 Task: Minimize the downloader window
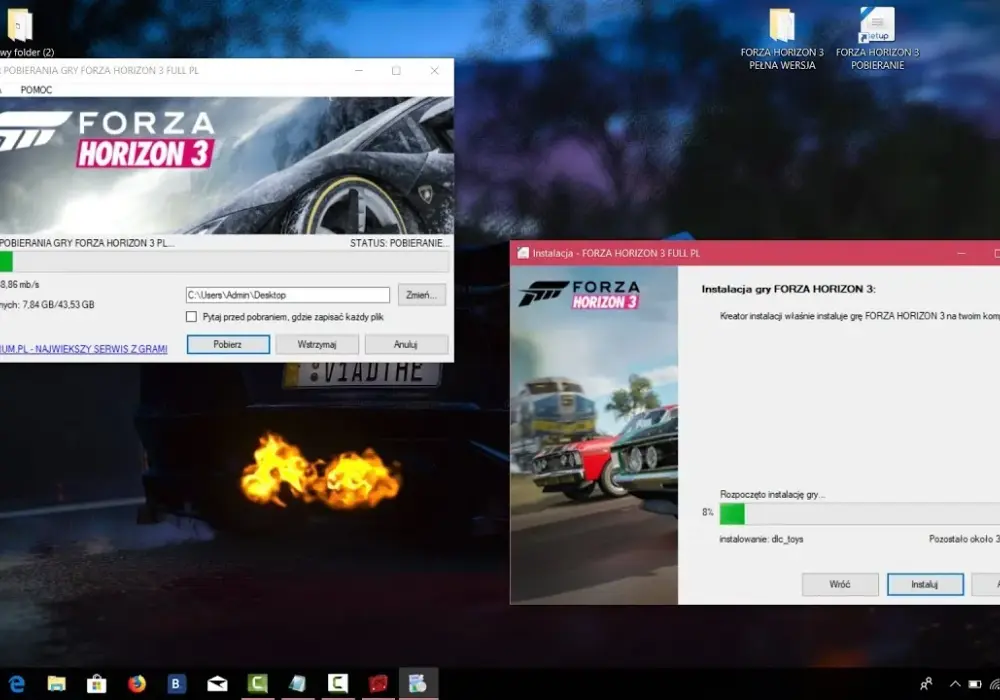pos(359,70)
